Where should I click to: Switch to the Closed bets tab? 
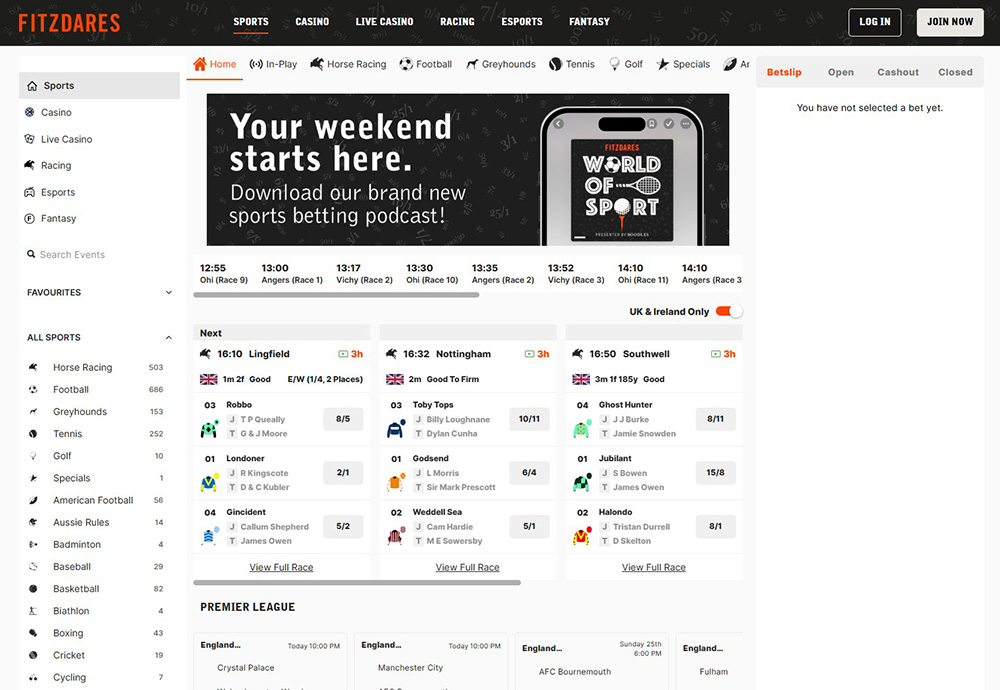955,72
